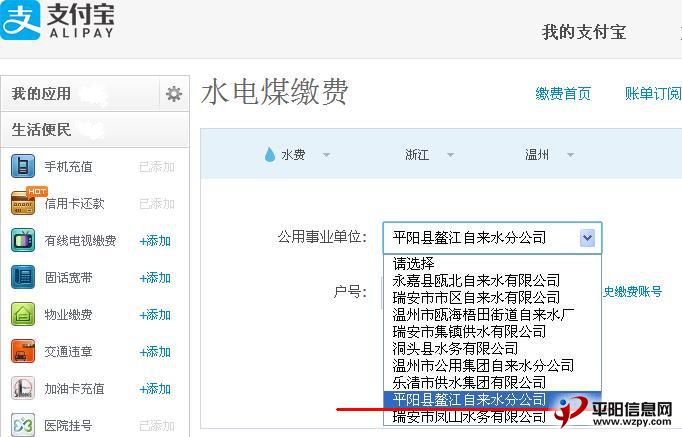The width and height of the screenshot is (682, 437).
Task: Open the credit card repayment icon
Action: (x=23, y=203)
